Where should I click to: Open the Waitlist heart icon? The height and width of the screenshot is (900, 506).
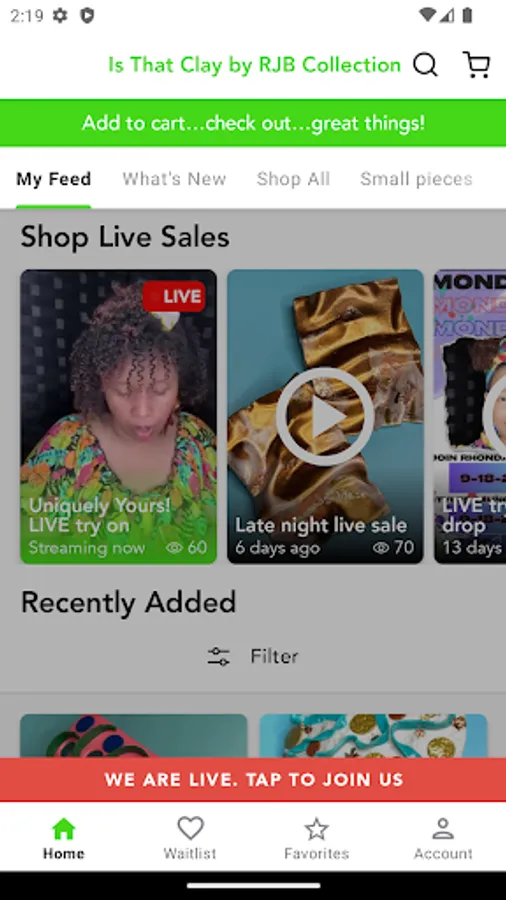coord(190,829)
